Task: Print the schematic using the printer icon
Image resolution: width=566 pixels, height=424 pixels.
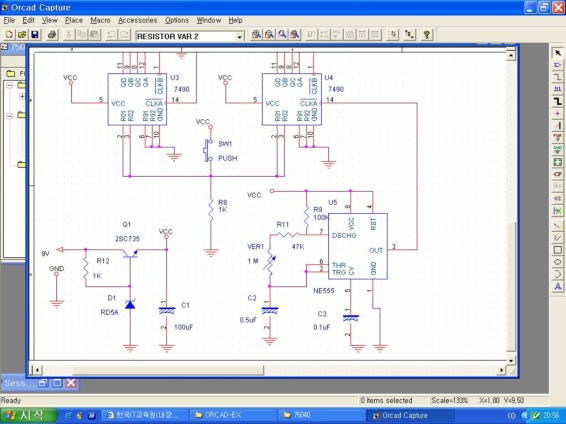Action: (x=52, y=35)
